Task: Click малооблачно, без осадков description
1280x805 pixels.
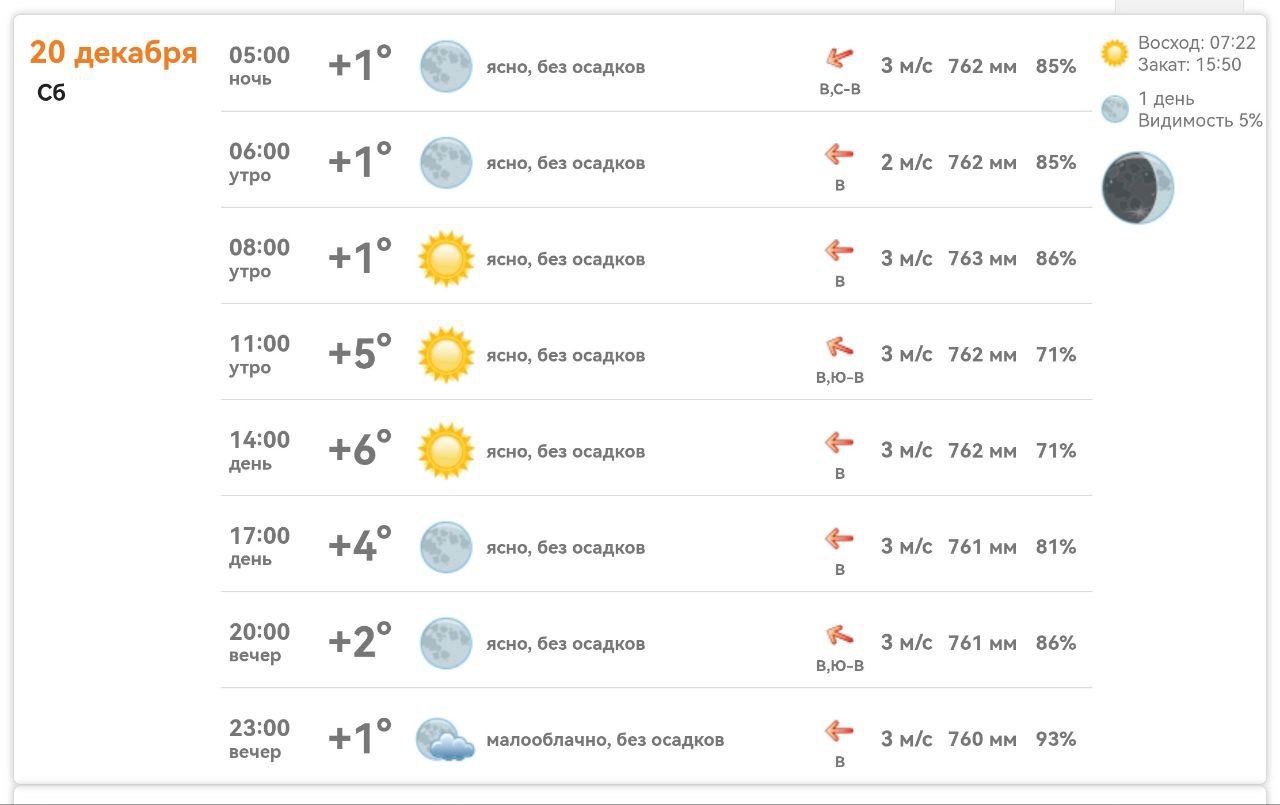Action: point(605,740)
